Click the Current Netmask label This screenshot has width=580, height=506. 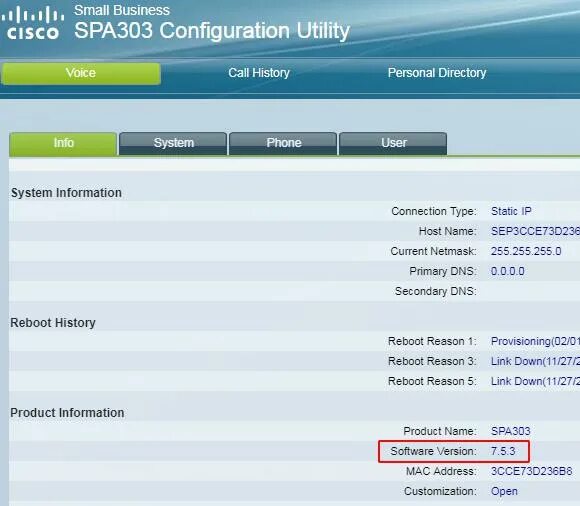(434, 251)
